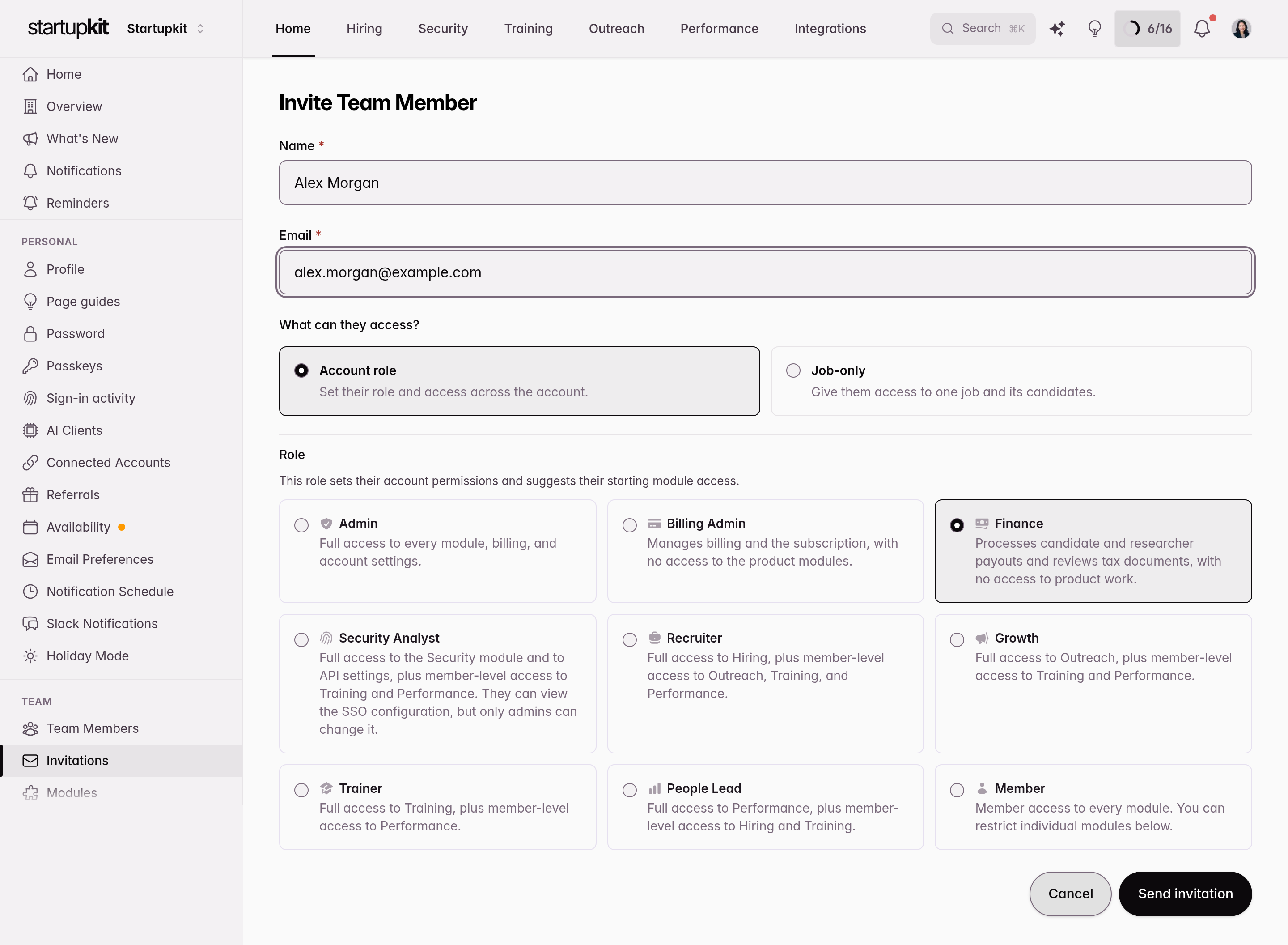
Task: Choose the Member role radio button
Action: [x=957, y=790]
